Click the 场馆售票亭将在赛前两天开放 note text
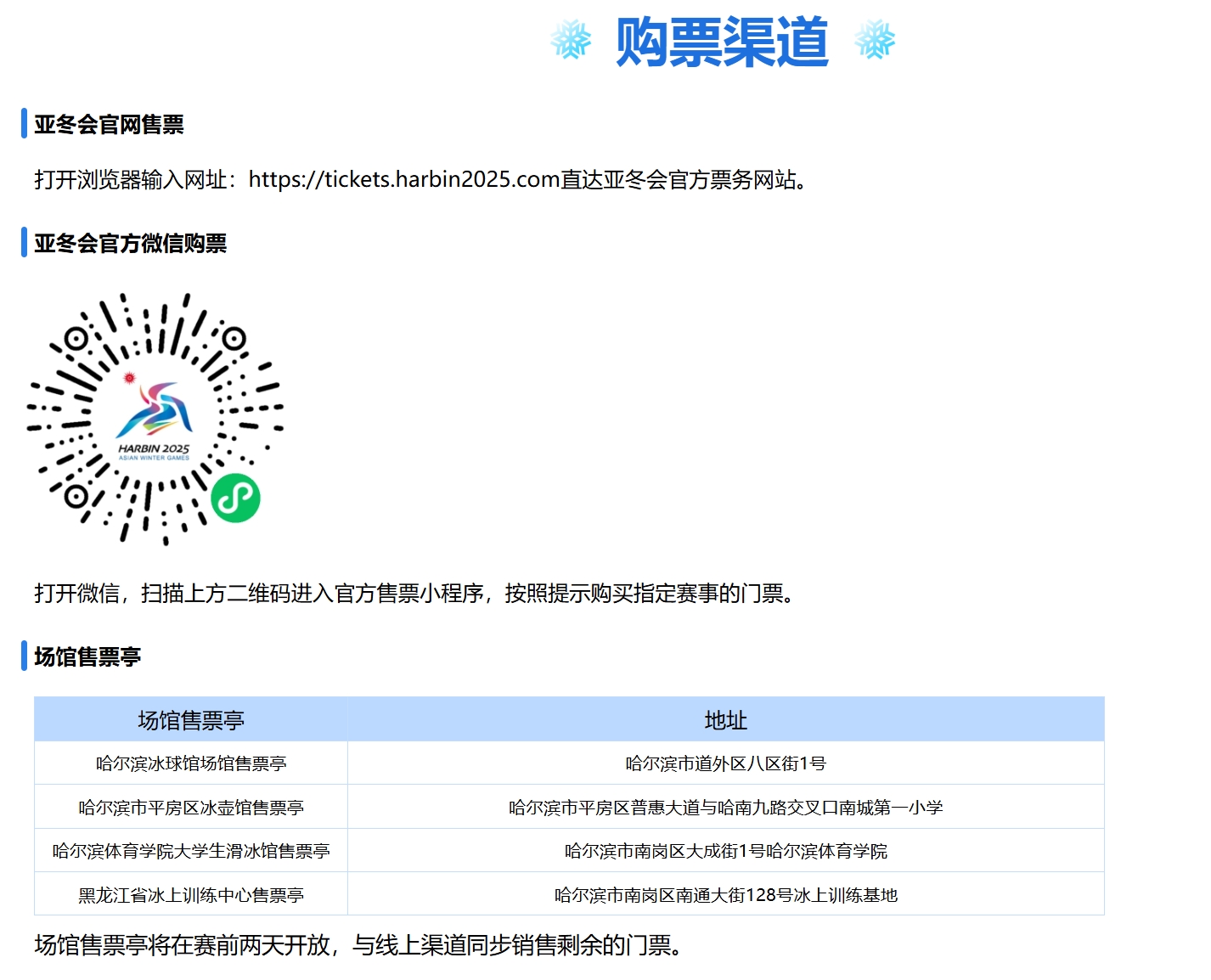 coord(360,944)
